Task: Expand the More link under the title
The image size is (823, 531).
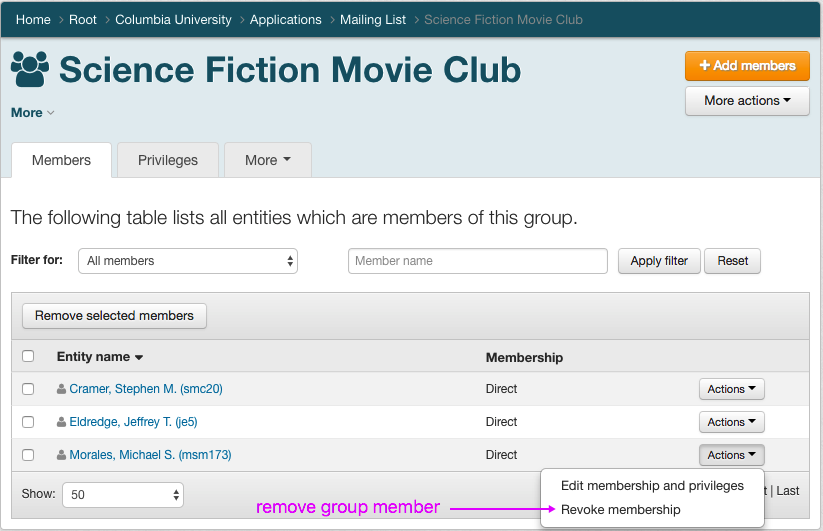Action: (33, 113)
